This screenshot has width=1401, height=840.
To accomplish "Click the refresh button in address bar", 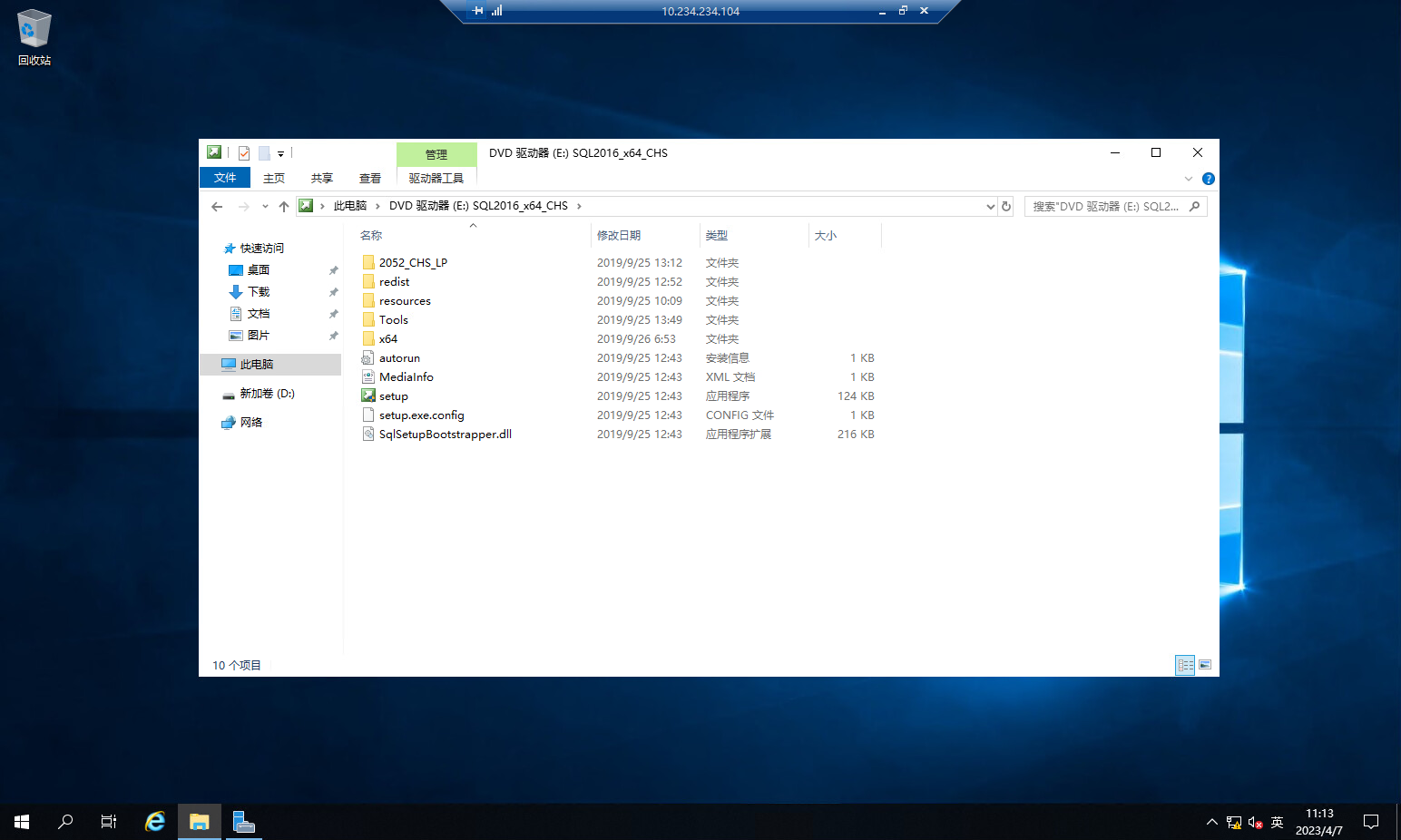I will (x=1005, y=207).
